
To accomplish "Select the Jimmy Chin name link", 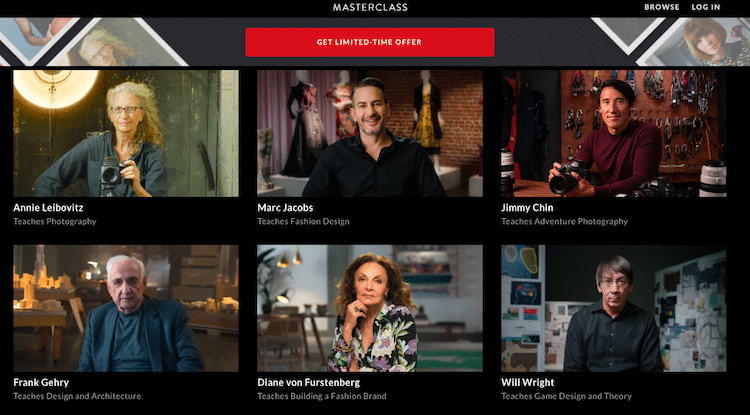I will tap(527, 208).
